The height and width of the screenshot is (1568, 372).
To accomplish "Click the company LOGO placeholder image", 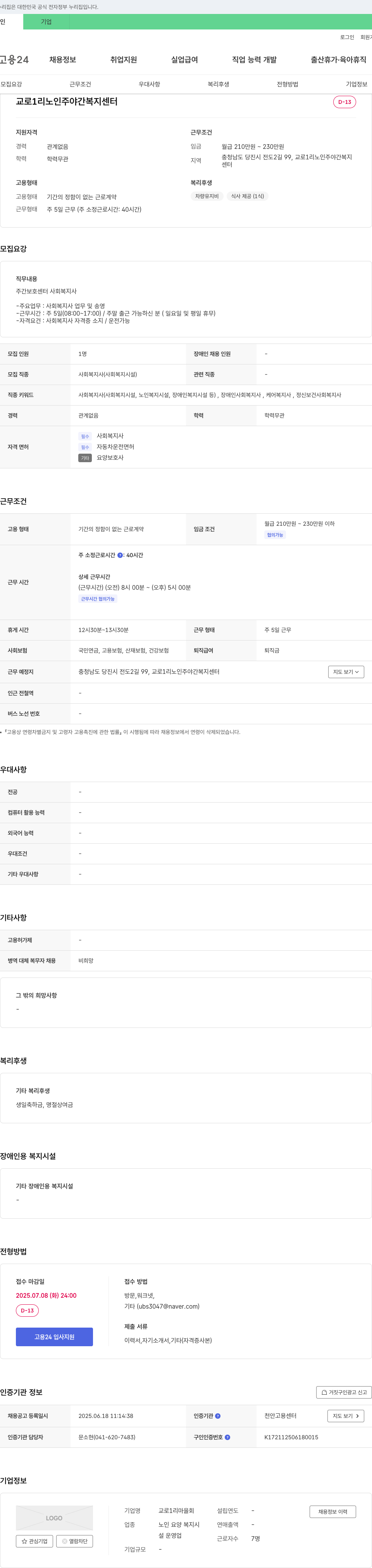I will pos(54,1518).
